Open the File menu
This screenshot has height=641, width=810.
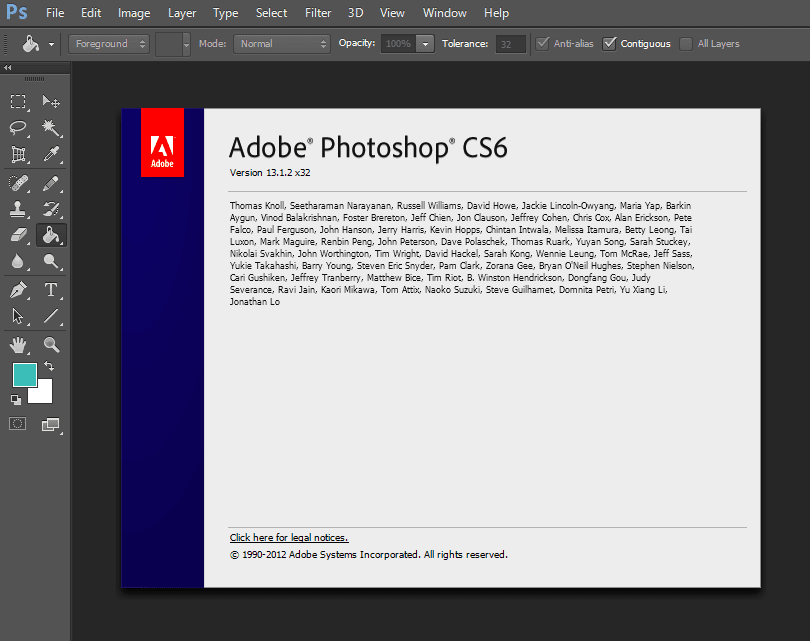click(x=55, y=13)
